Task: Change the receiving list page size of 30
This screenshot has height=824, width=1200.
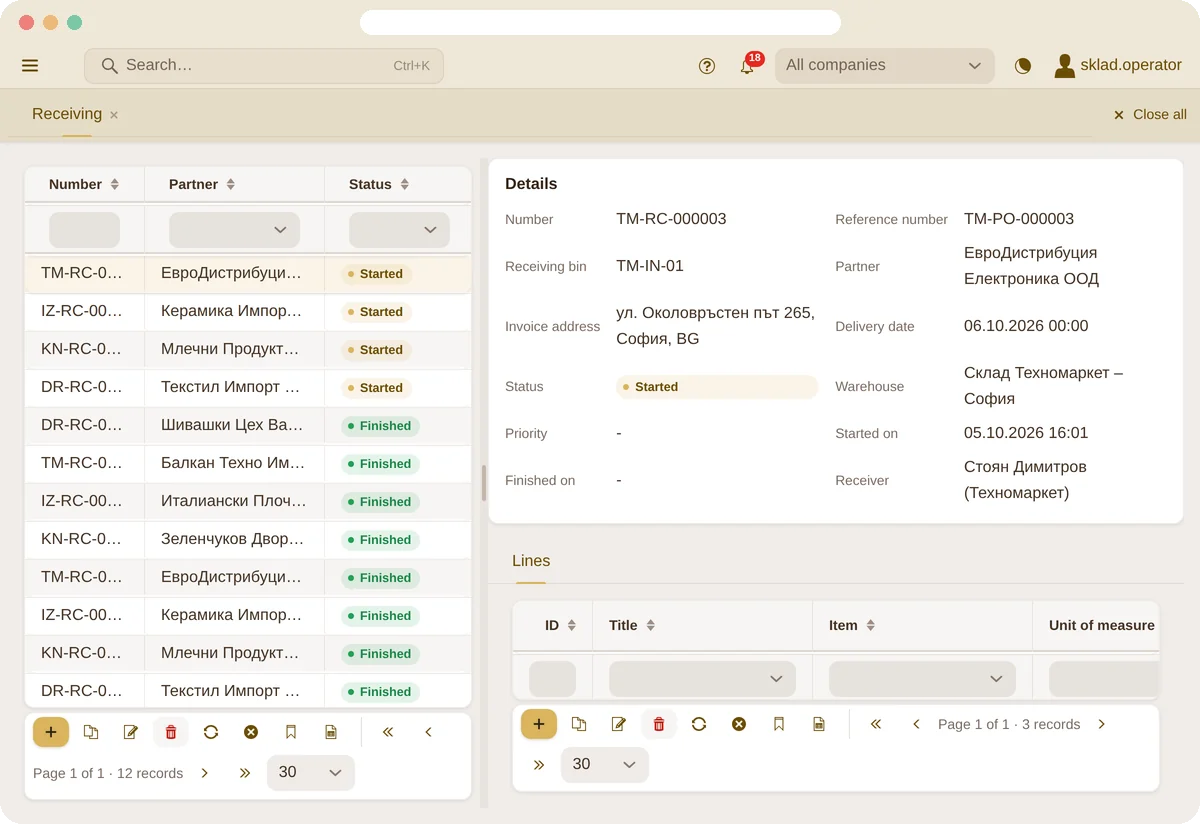Action: click(x=311, y=773)
